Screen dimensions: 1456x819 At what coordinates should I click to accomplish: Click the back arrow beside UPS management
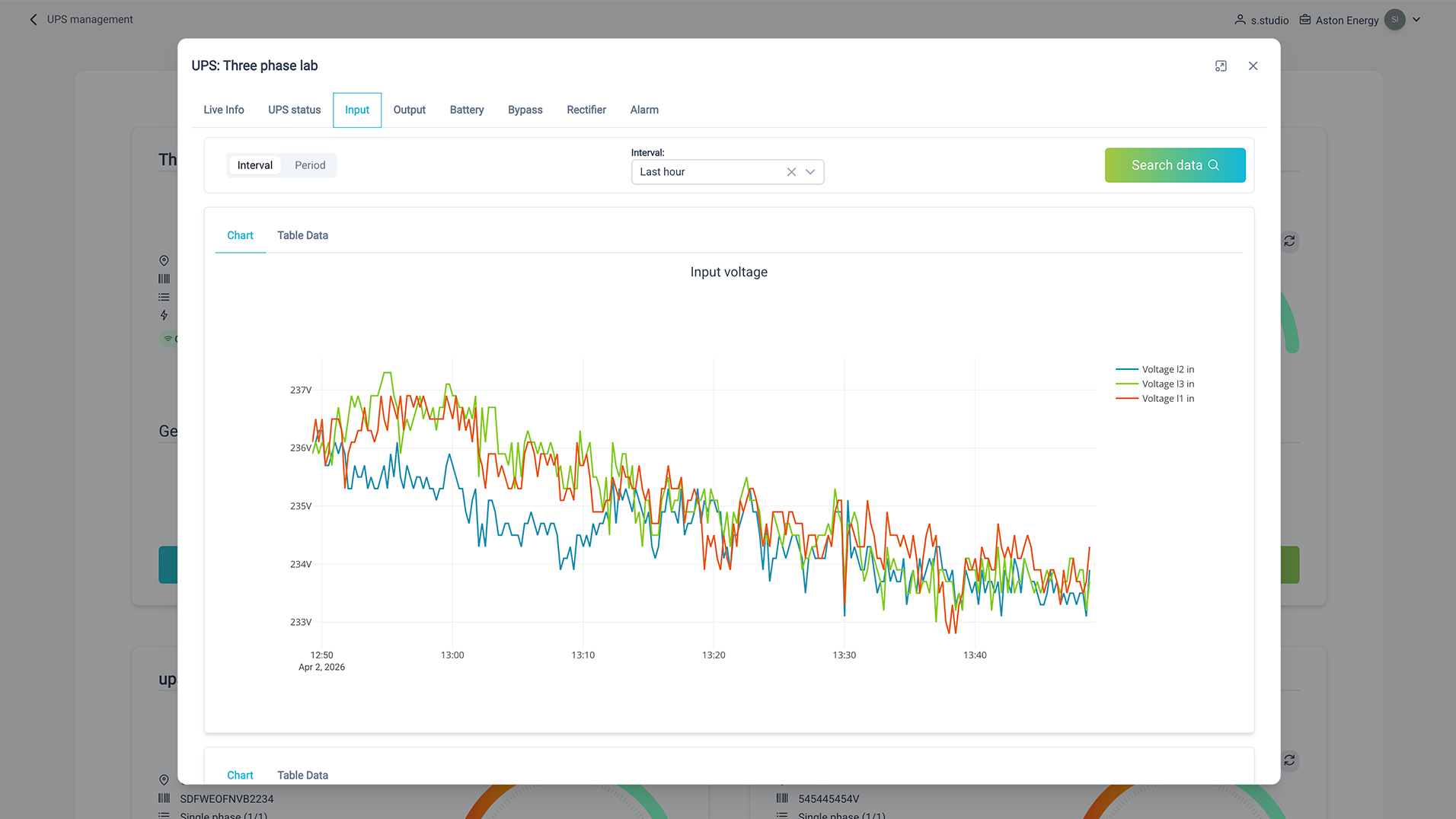pos(33,20)
